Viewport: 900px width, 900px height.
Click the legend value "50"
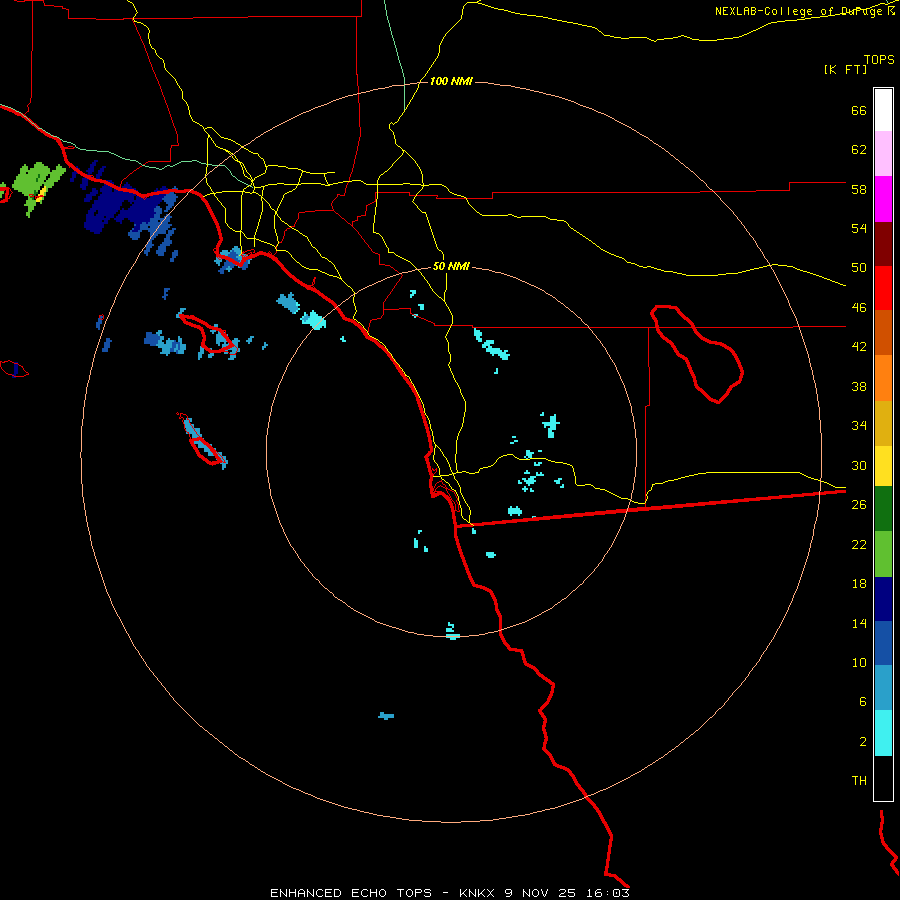click(x=859, y=267)
